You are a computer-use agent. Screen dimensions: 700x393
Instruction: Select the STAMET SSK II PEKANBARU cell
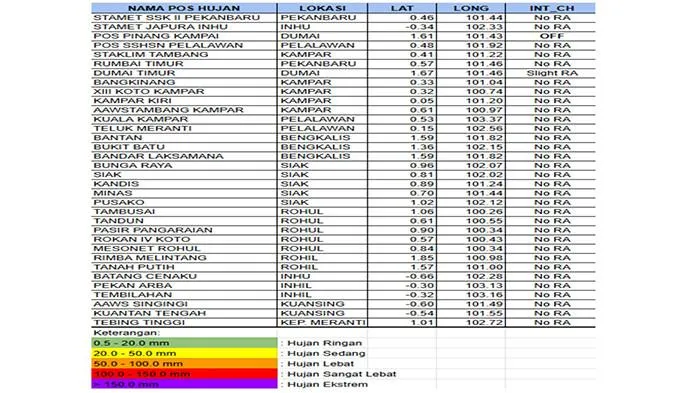[184, 18]
